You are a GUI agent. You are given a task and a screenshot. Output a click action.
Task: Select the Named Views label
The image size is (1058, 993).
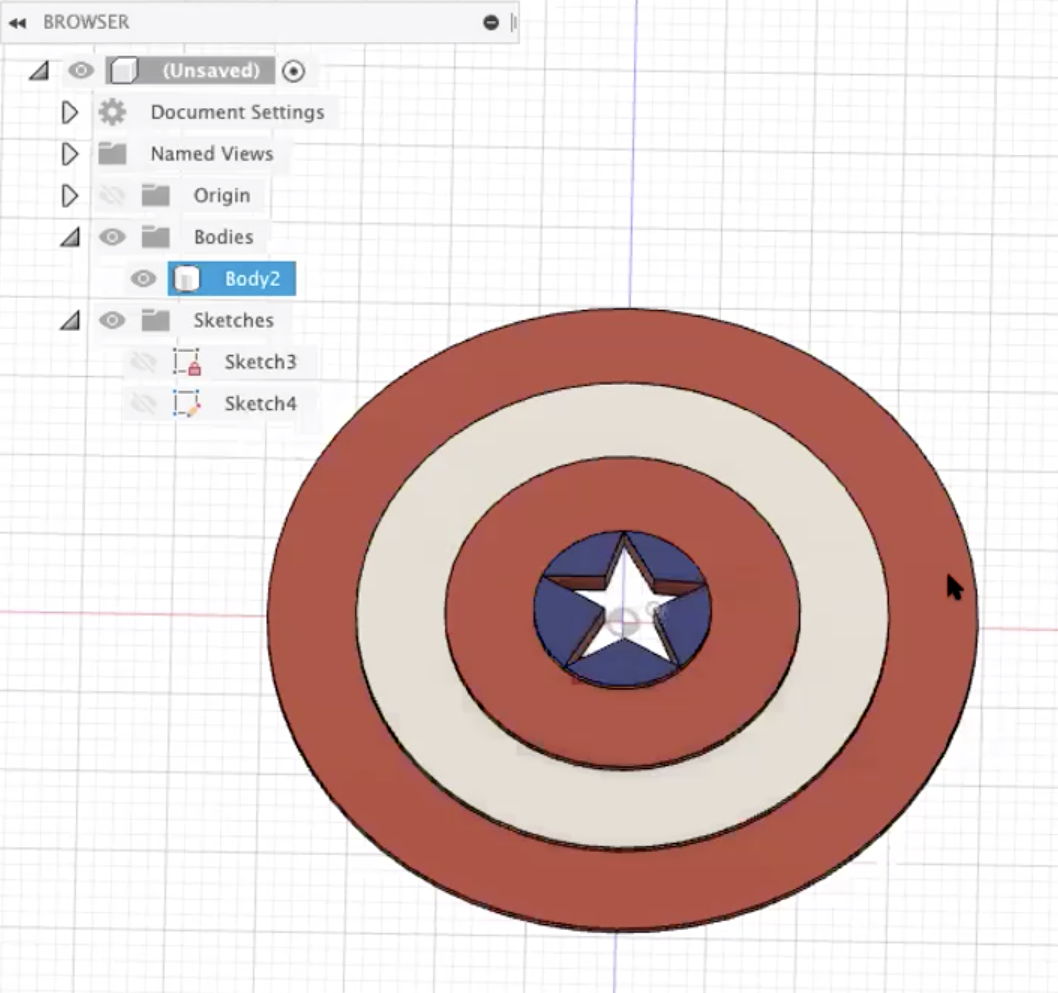[x=211, y=154]
